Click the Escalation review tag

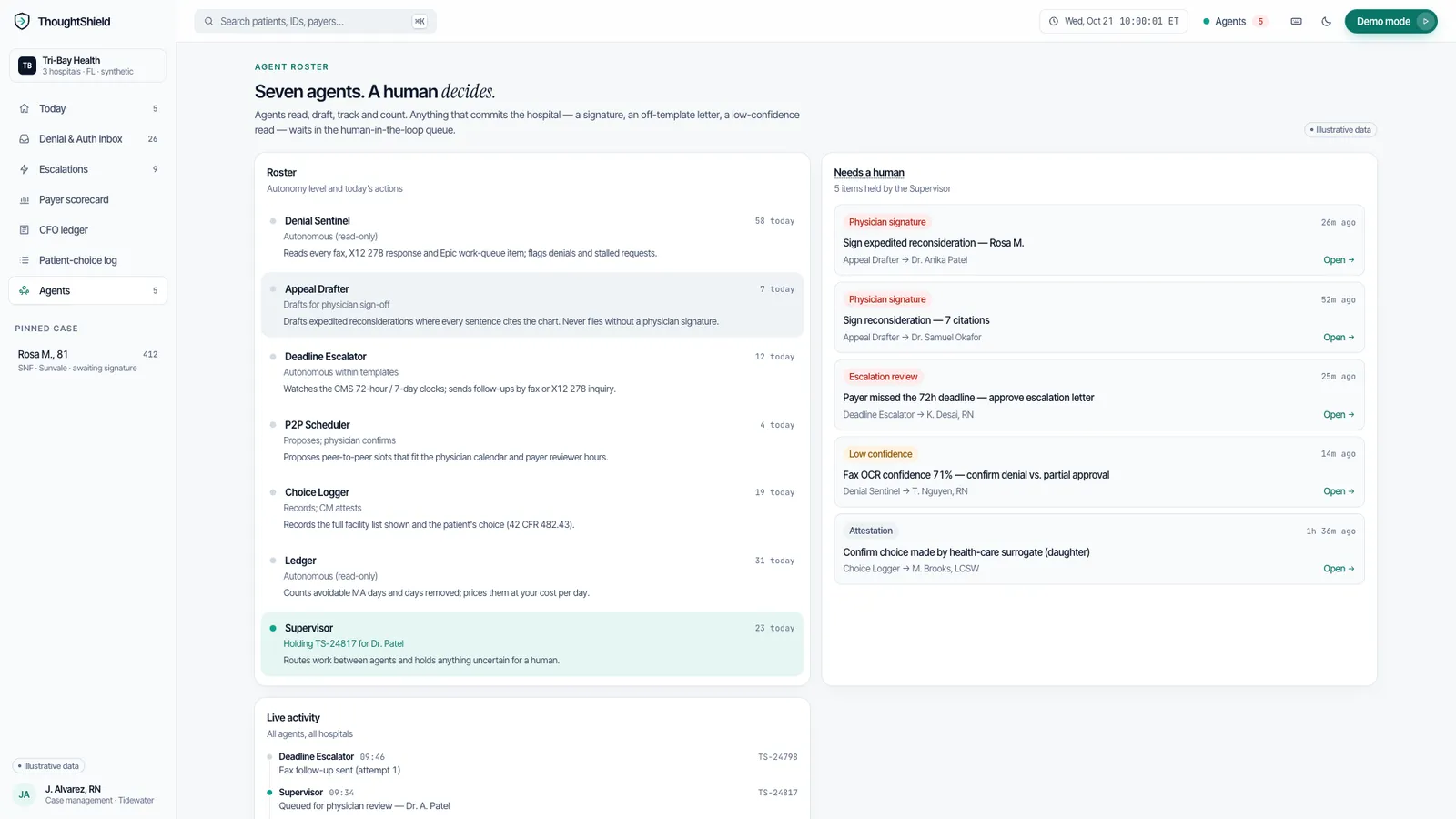click(x=883, y=377)
